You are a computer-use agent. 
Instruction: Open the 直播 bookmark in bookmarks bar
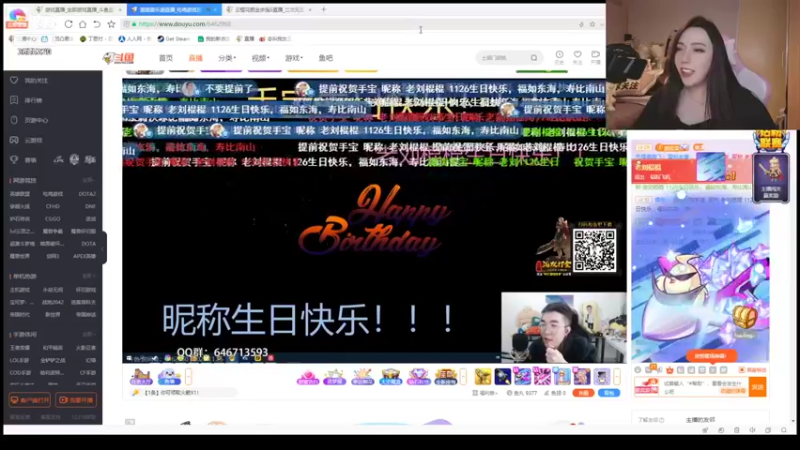coord(245,39)
